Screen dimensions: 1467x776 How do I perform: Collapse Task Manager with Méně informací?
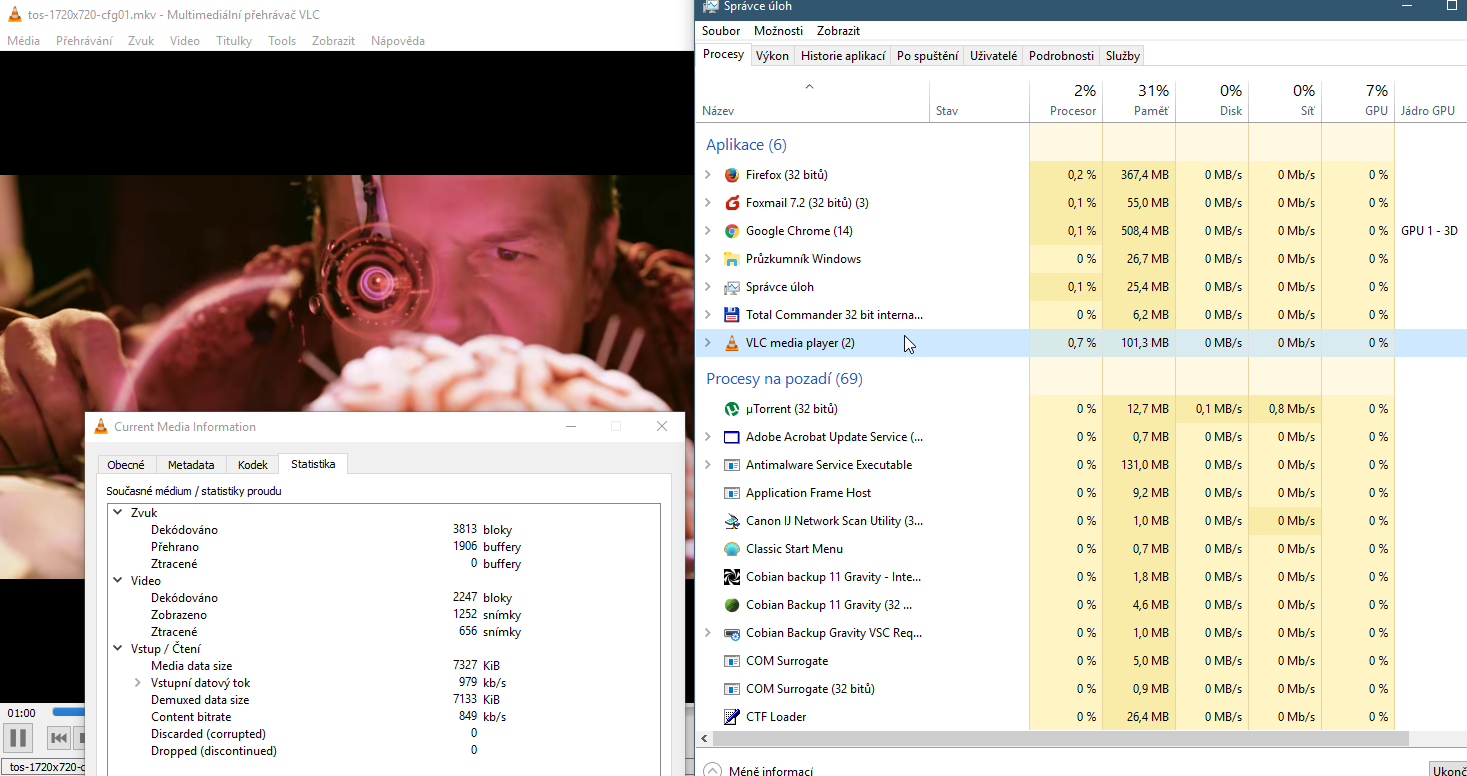click(x=757, y=771)
